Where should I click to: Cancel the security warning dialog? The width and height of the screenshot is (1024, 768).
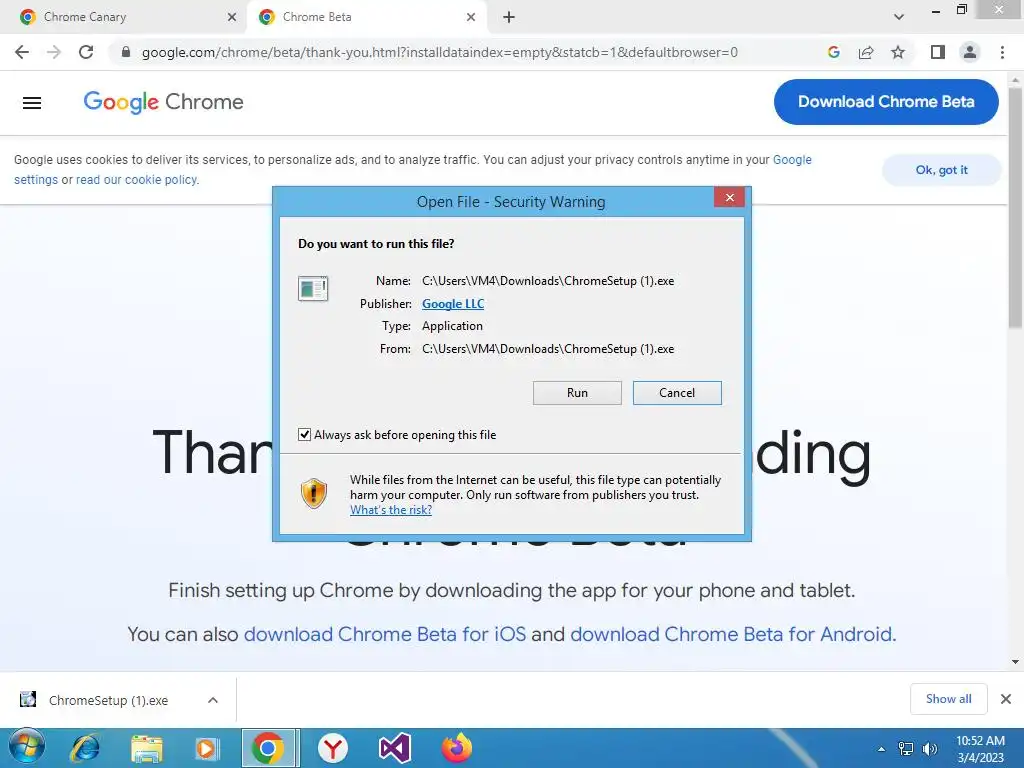677,392
